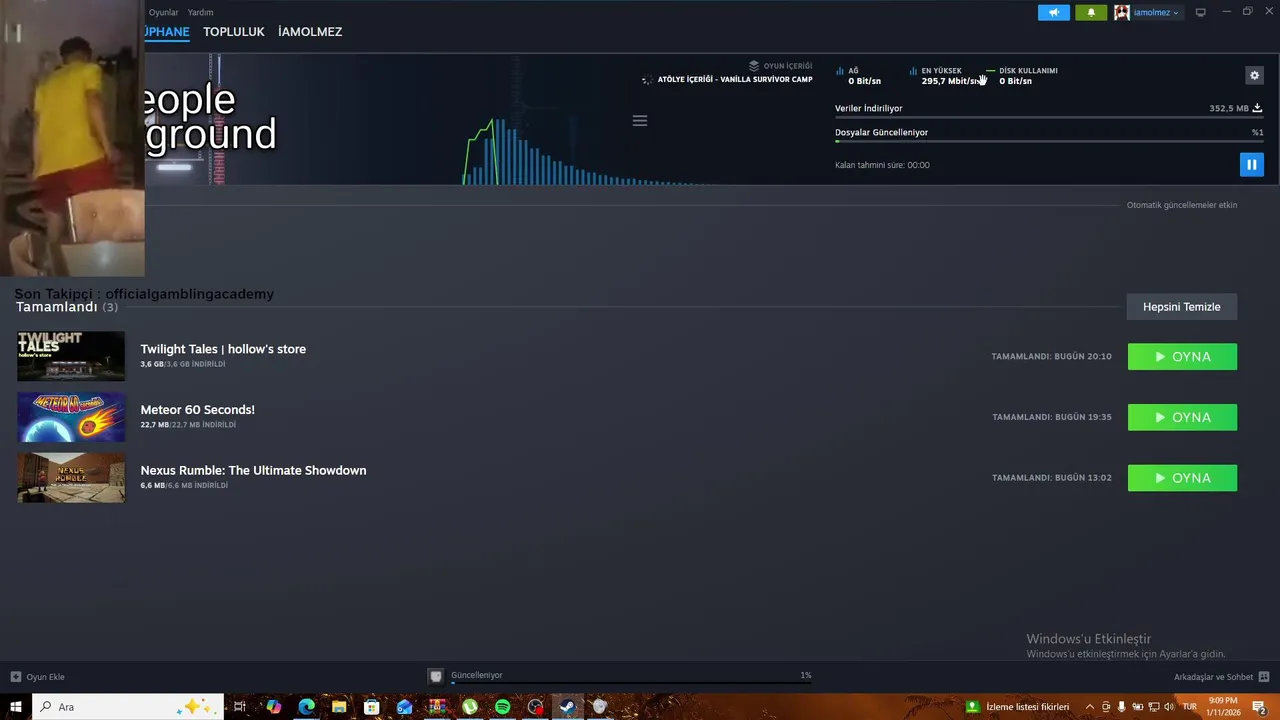1280x720 pixels.
Task: Click the Ara taskbar search box
Action: 128,707
